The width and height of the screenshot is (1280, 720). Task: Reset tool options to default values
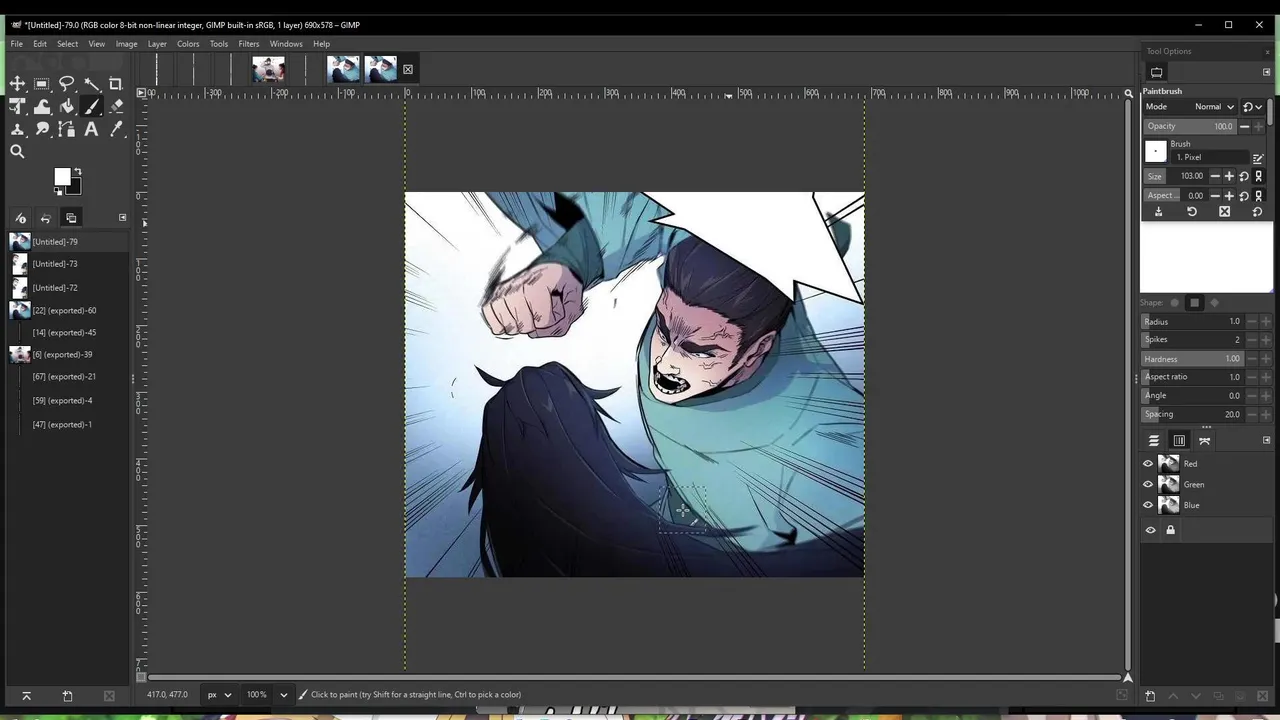[1258, 212]
